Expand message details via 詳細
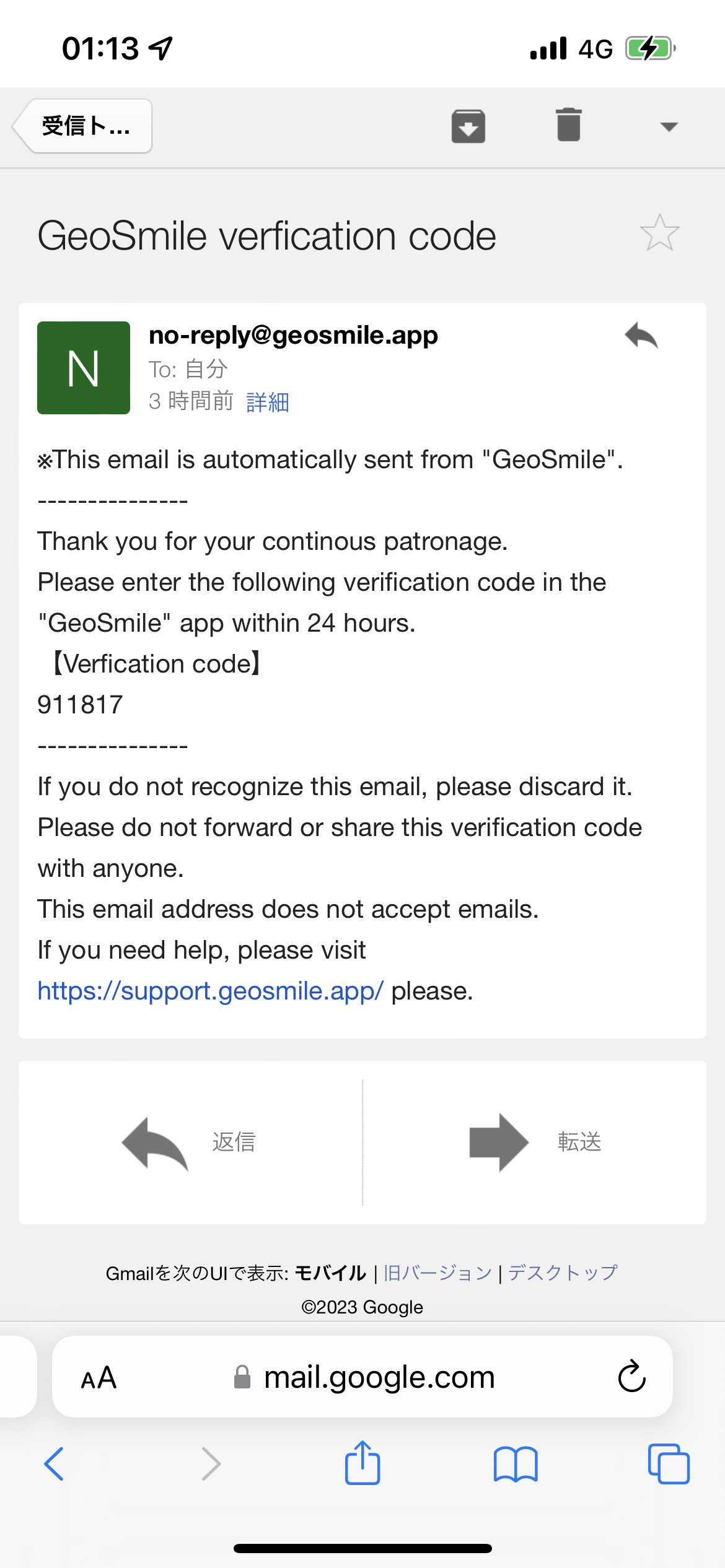The width and height of the screenshot is (725, 1568). [x=268, y=402]
